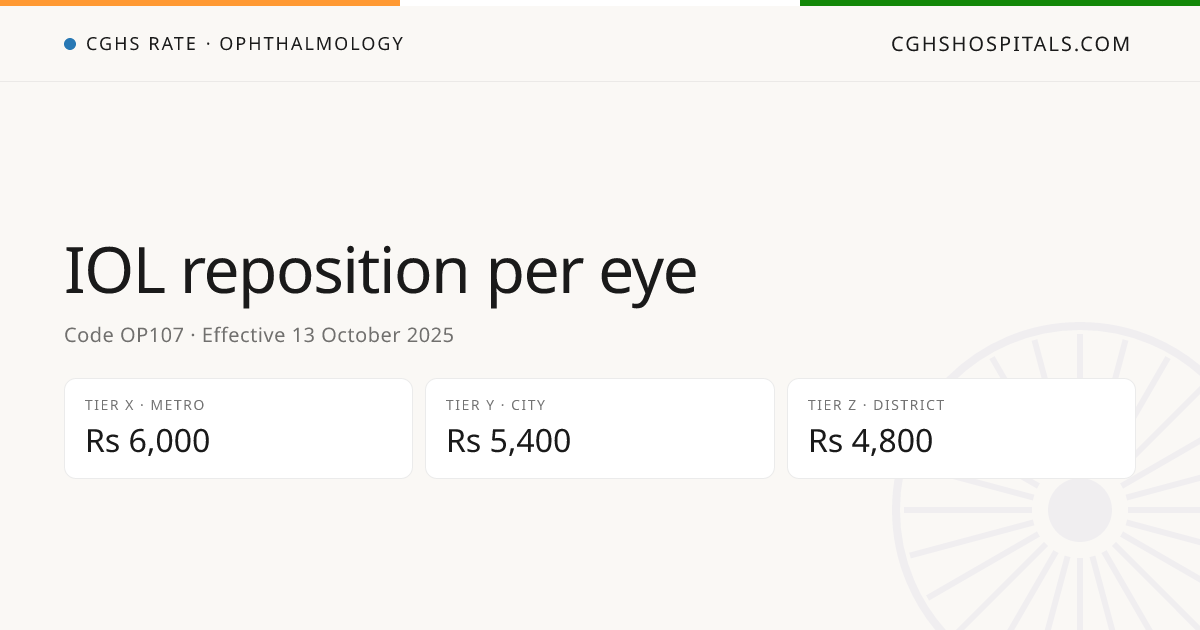Click the TIER X · METRO label

[145, 405]
